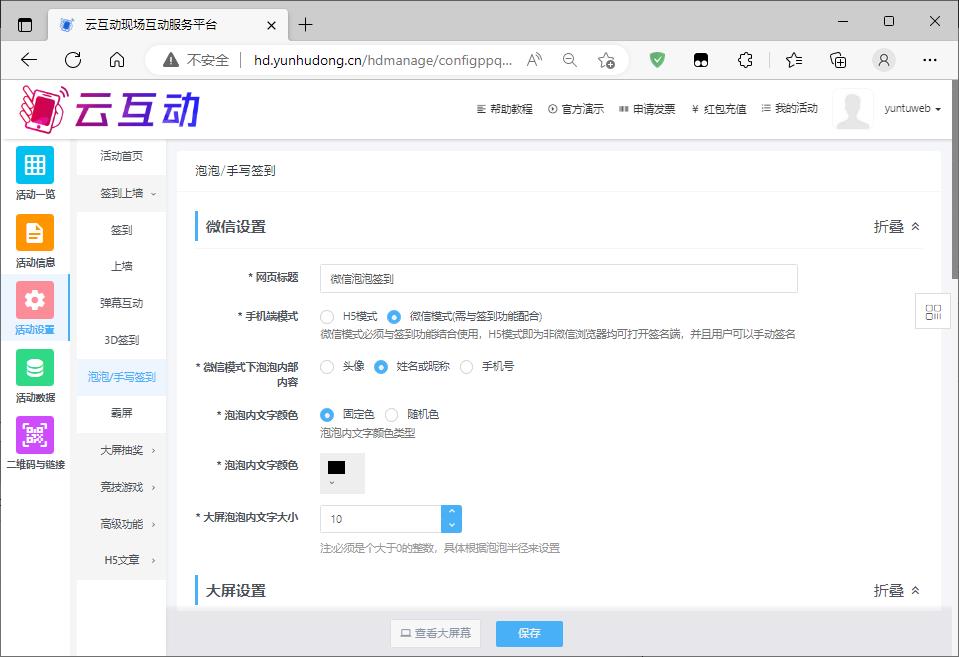Viewport: 959px width, 657px height.
Task: Open the 活动一览 grid icon
Action: tap(34, 165)
